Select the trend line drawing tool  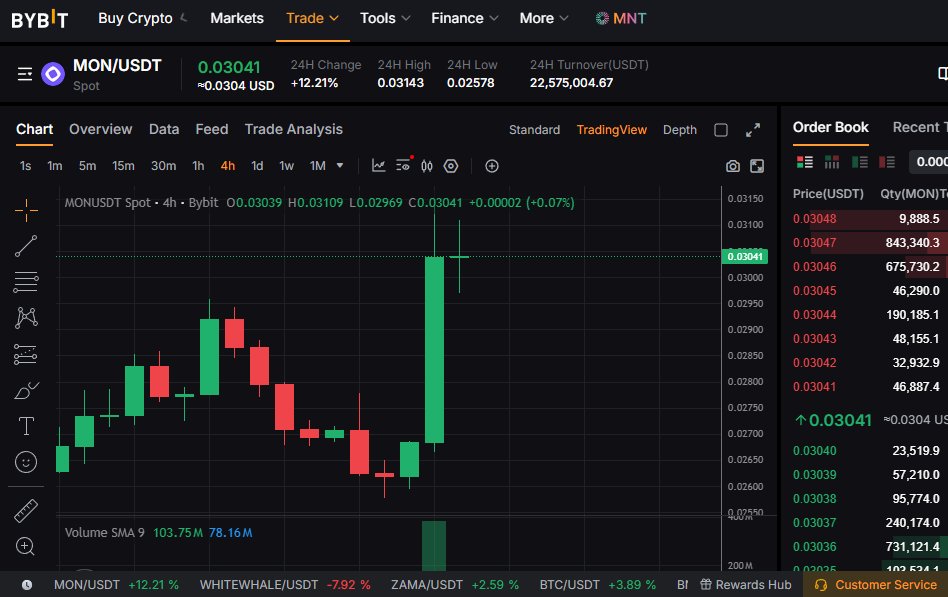click(26, 246)
